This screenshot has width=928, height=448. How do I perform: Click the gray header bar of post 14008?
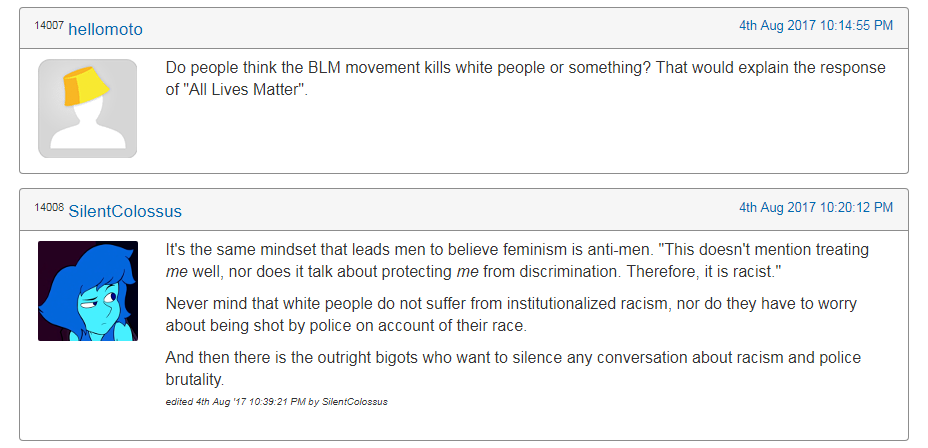pos(464,210)
